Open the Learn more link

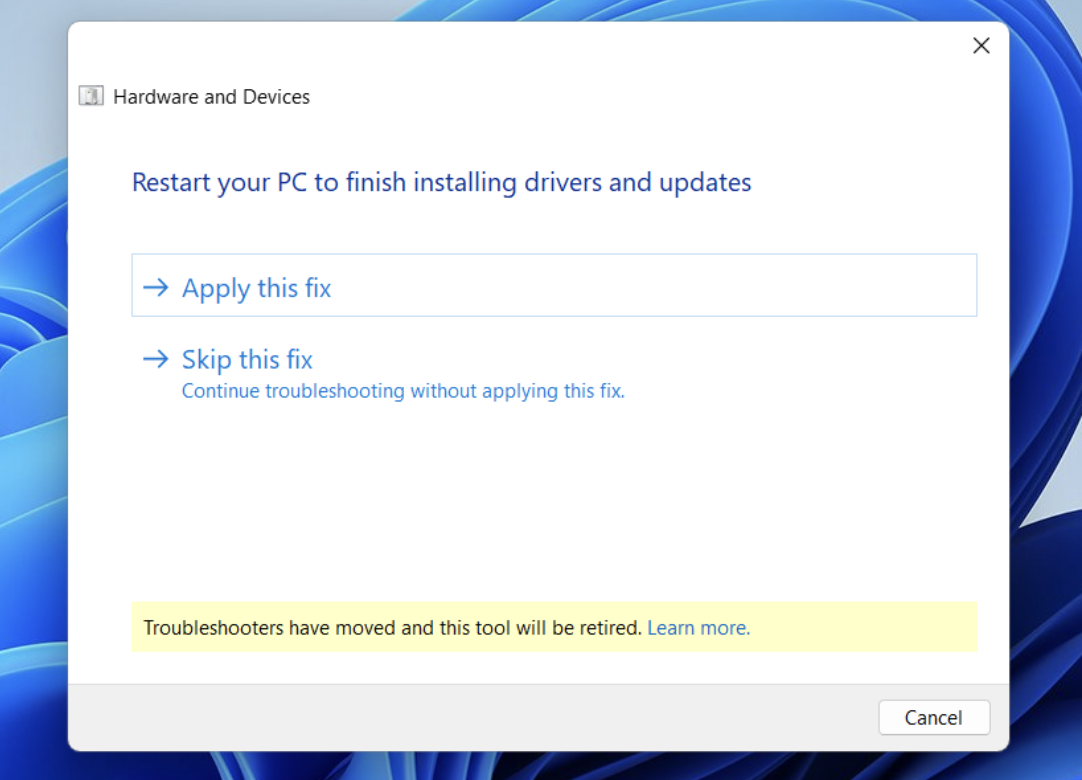click(698, 627)
